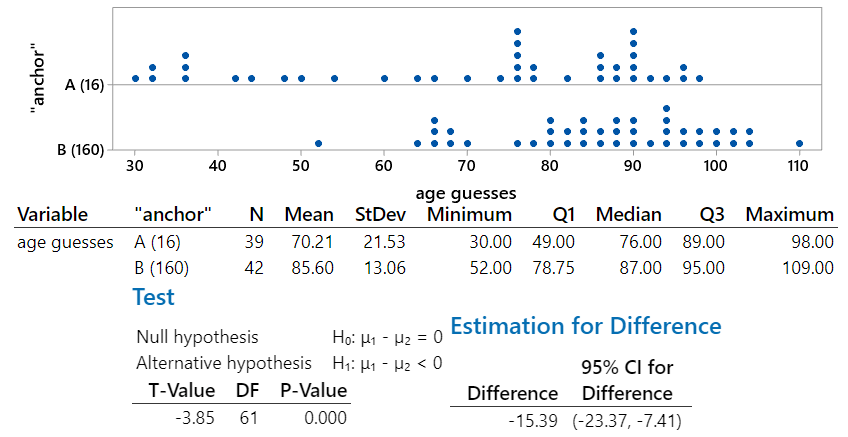Image resolution: width=848 pixels, height=437 pixels.
Task: Click the Median column header
Action: 628,214
